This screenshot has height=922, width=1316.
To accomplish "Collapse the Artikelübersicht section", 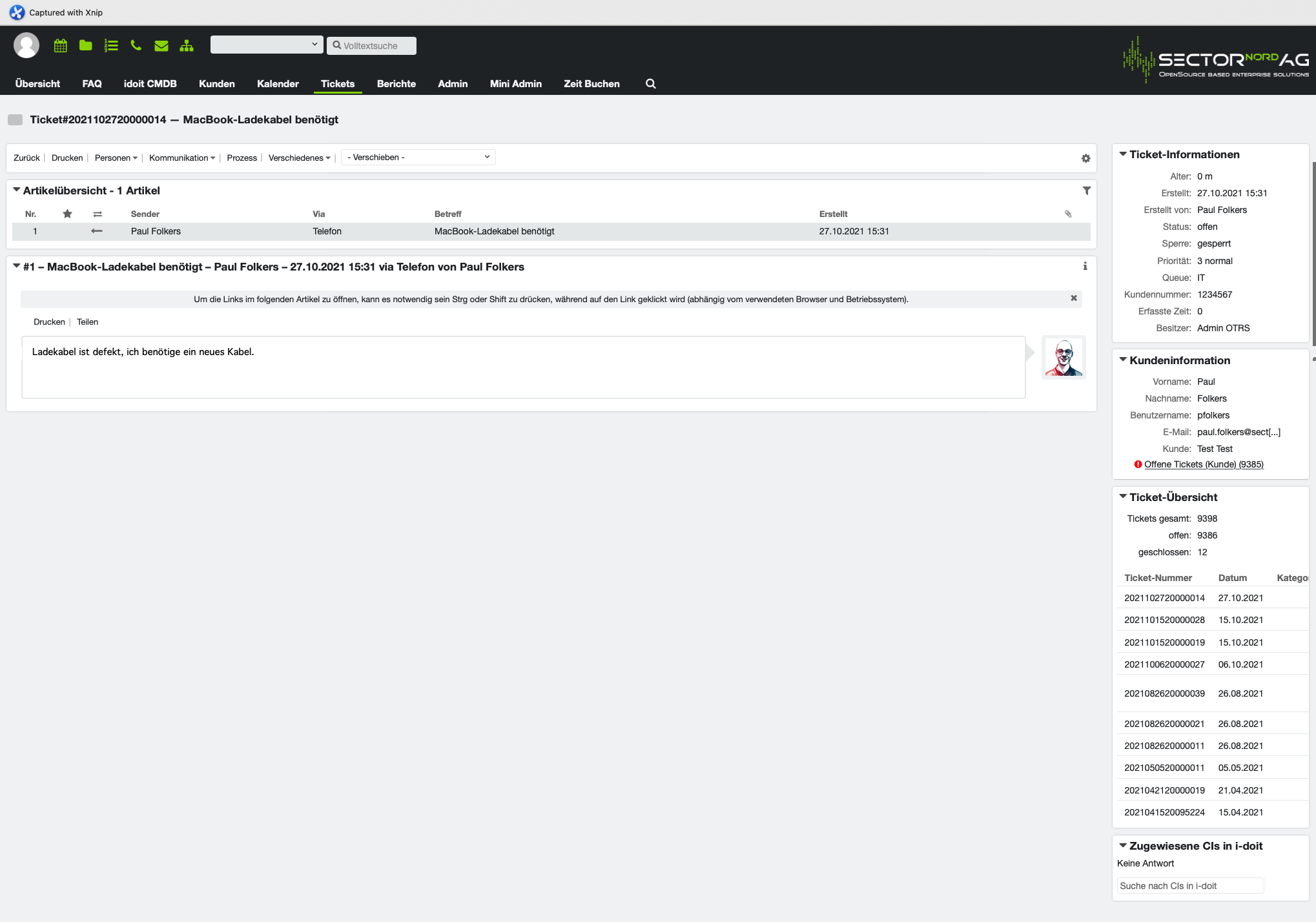I will (16, 190).
